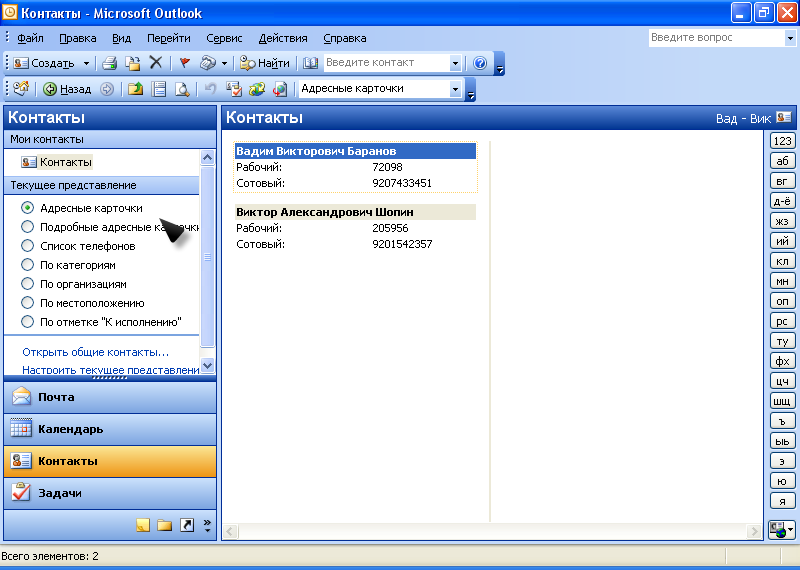Click the Up One Level folder icon
The width and height of the screenshot is (800, 570).
pyautogui.click(x=135, y=89)
